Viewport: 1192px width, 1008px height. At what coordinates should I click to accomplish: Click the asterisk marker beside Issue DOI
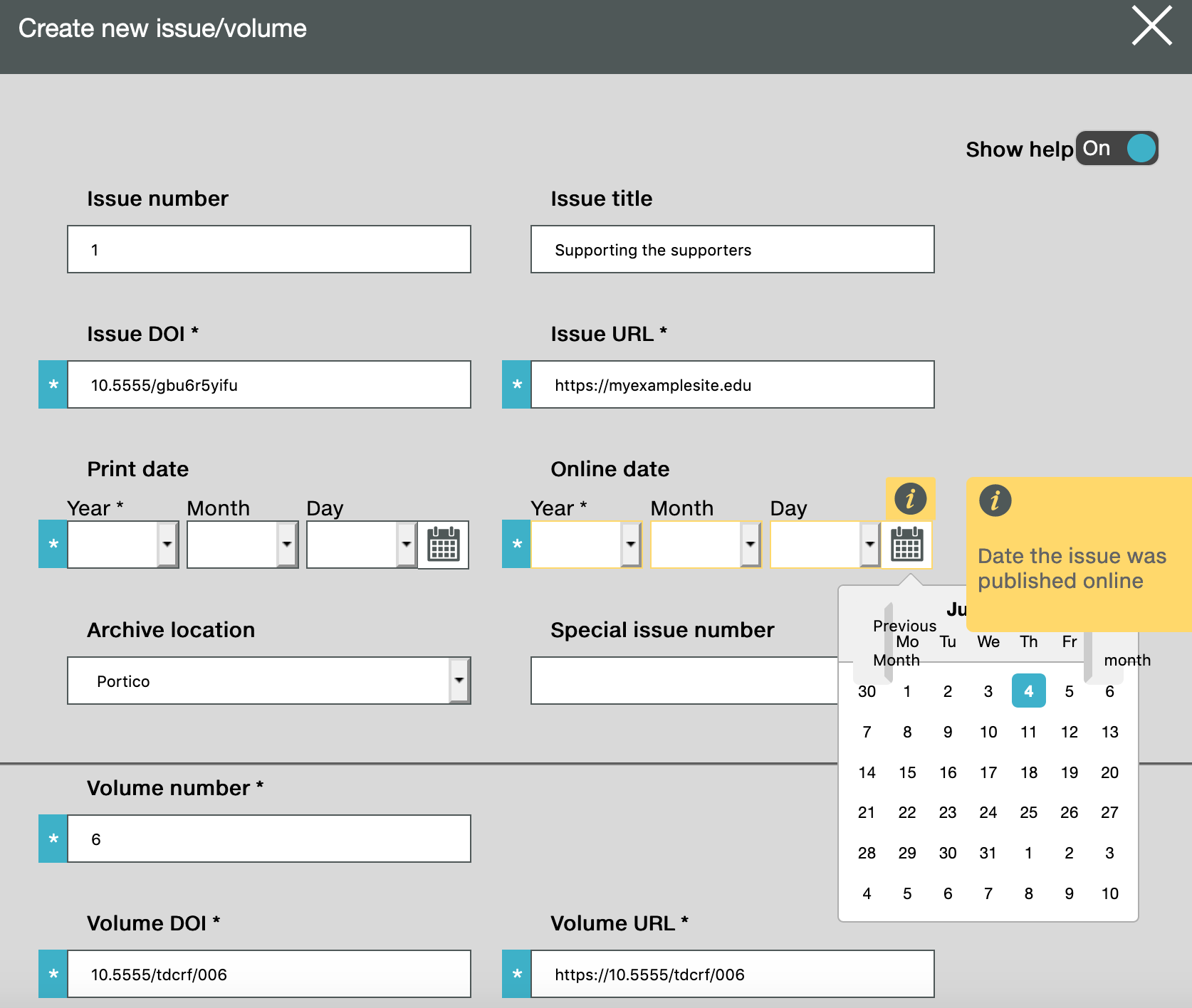pos(53,385)
